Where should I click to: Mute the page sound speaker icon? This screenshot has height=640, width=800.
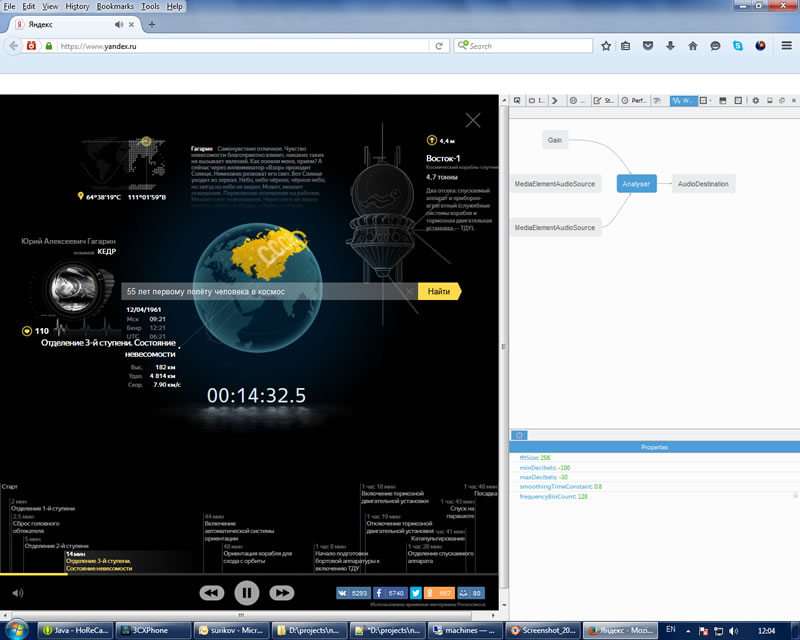pos(17,593)
